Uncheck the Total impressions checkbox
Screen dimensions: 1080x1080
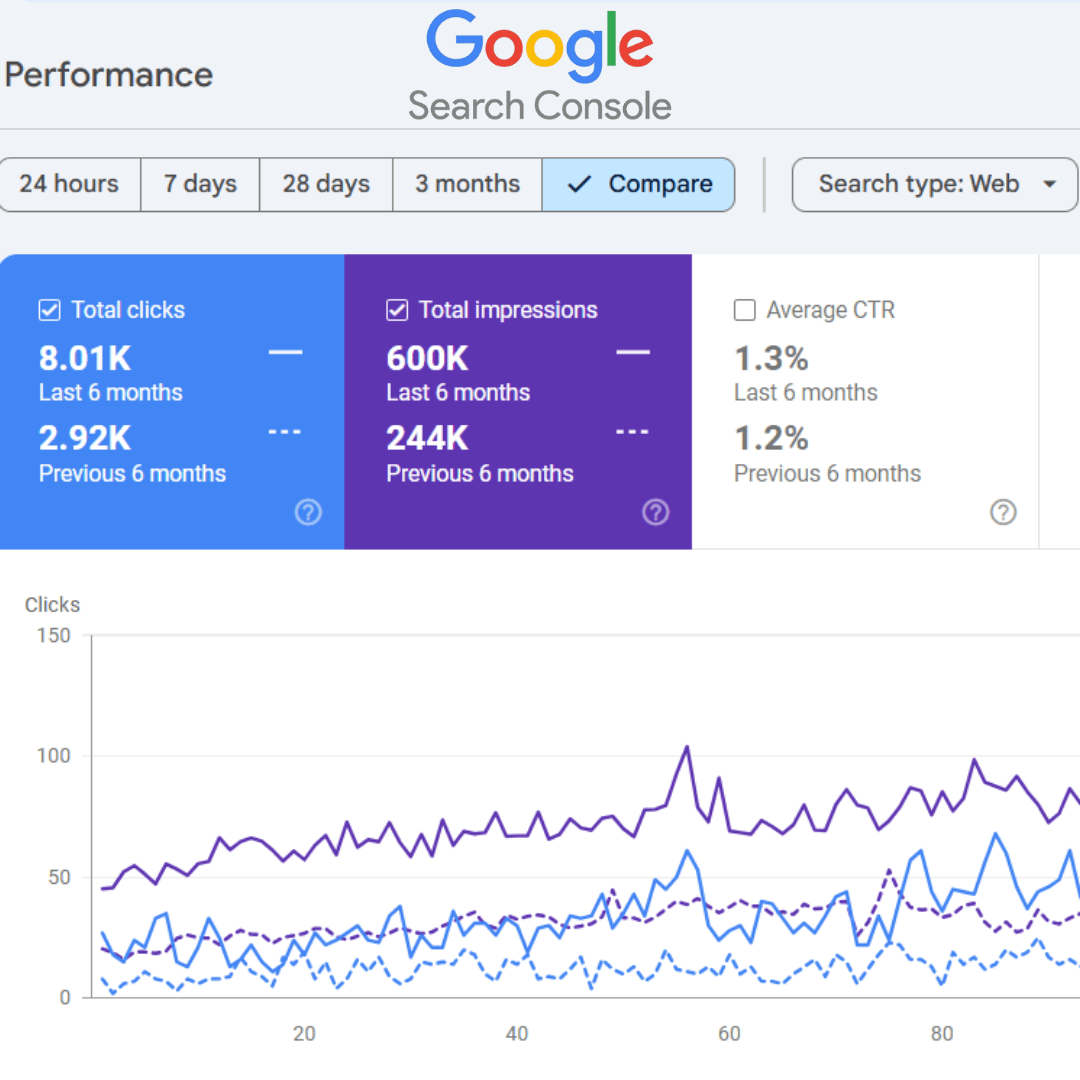coord(397,310)
